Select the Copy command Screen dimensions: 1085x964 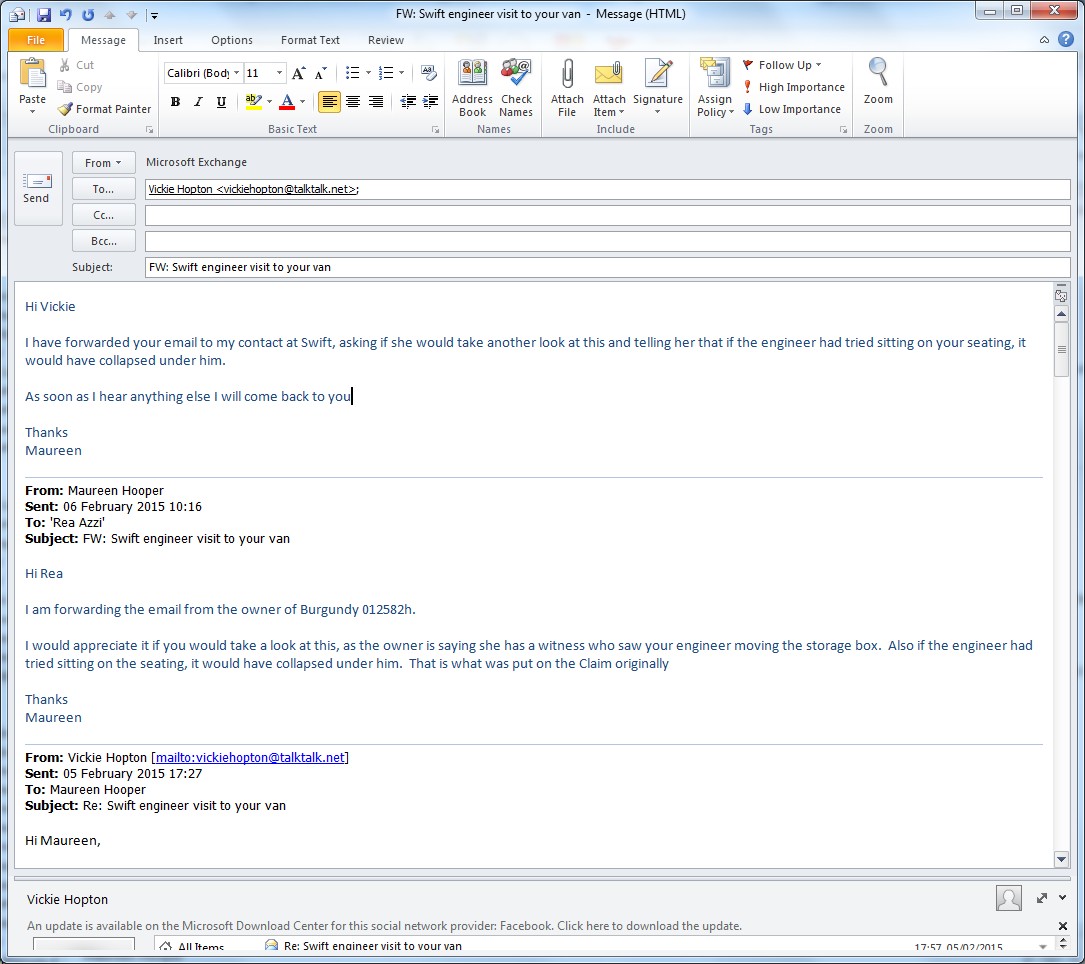coord(80,87)
